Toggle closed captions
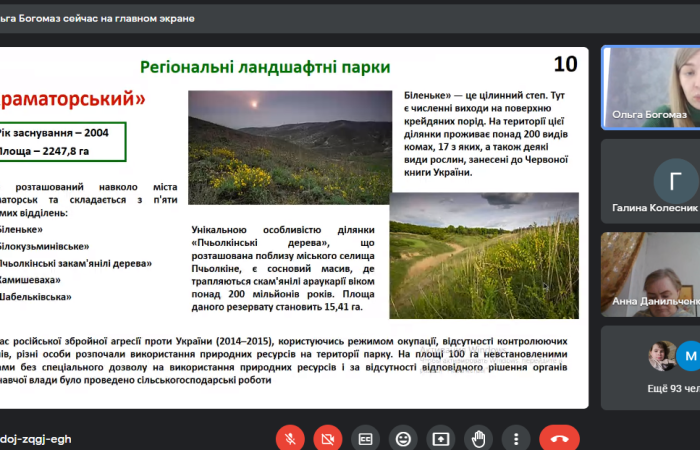The image size is (700, 450). tap(365, 438)
